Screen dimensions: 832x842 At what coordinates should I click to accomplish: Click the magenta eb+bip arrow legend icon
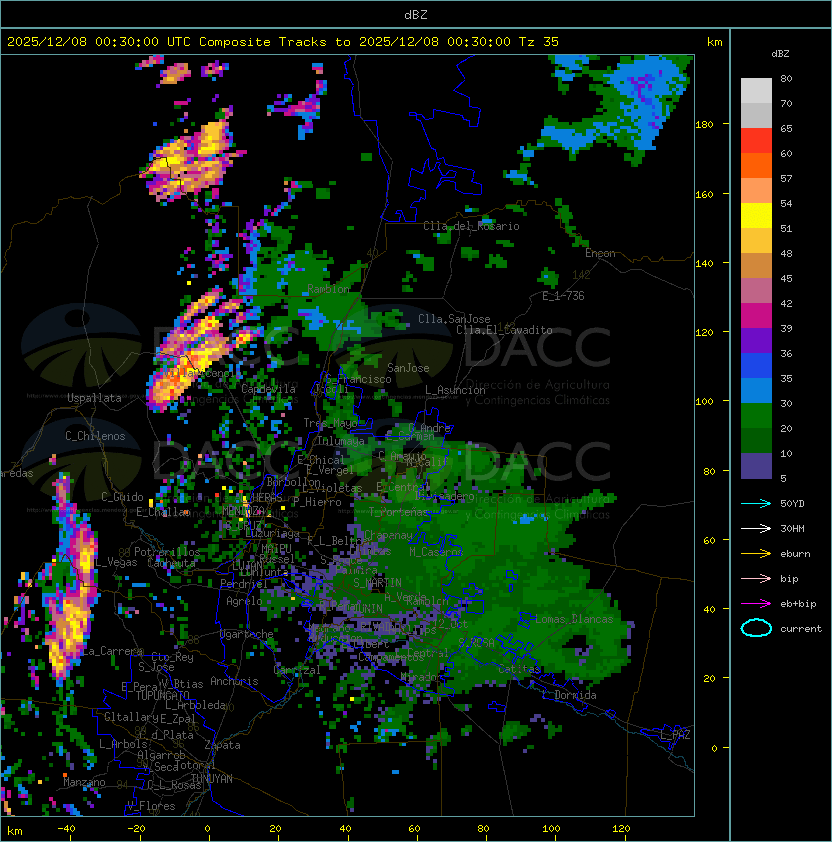coord(756,604)
